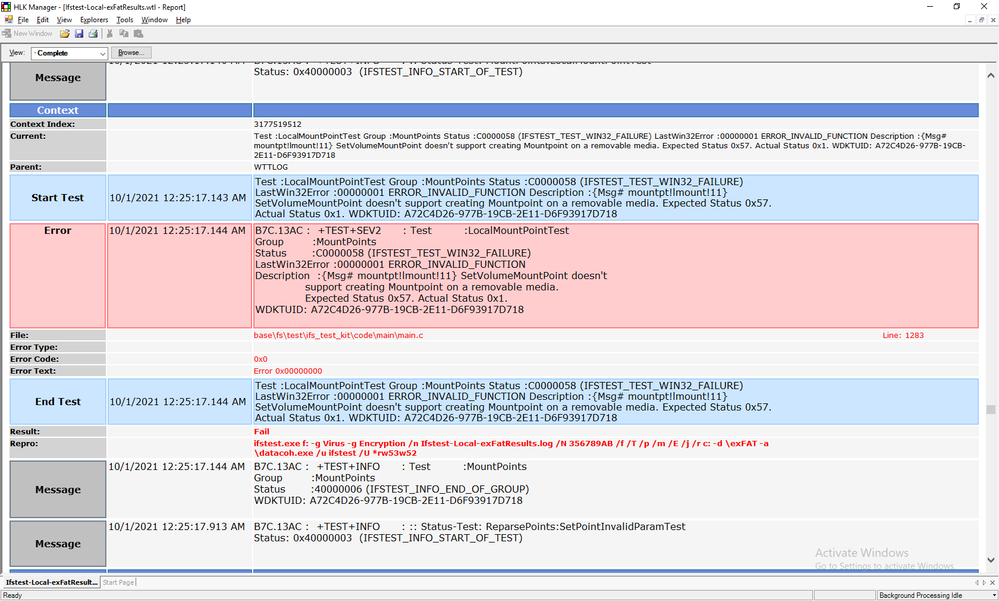
Task: Click the 'Parent:' label
Action: pyautogui.click(x=25, y=167)
